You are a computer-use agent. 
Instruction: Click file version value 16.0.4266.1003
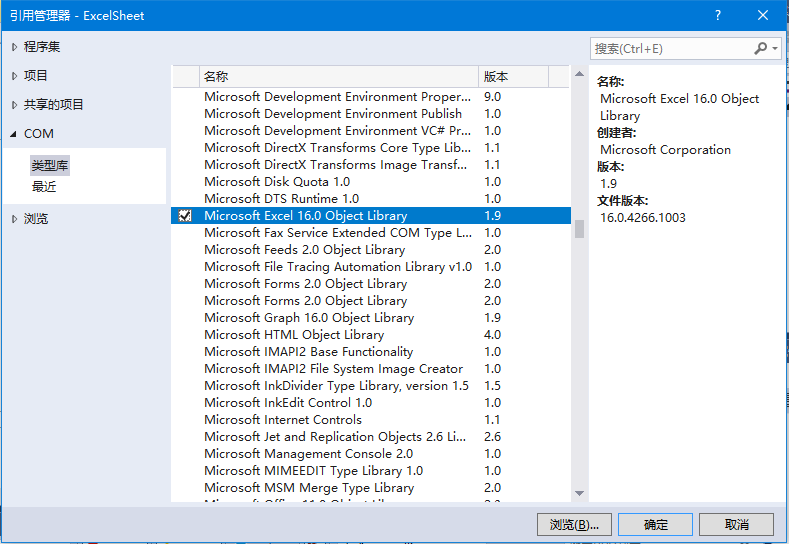click(643, 218)
